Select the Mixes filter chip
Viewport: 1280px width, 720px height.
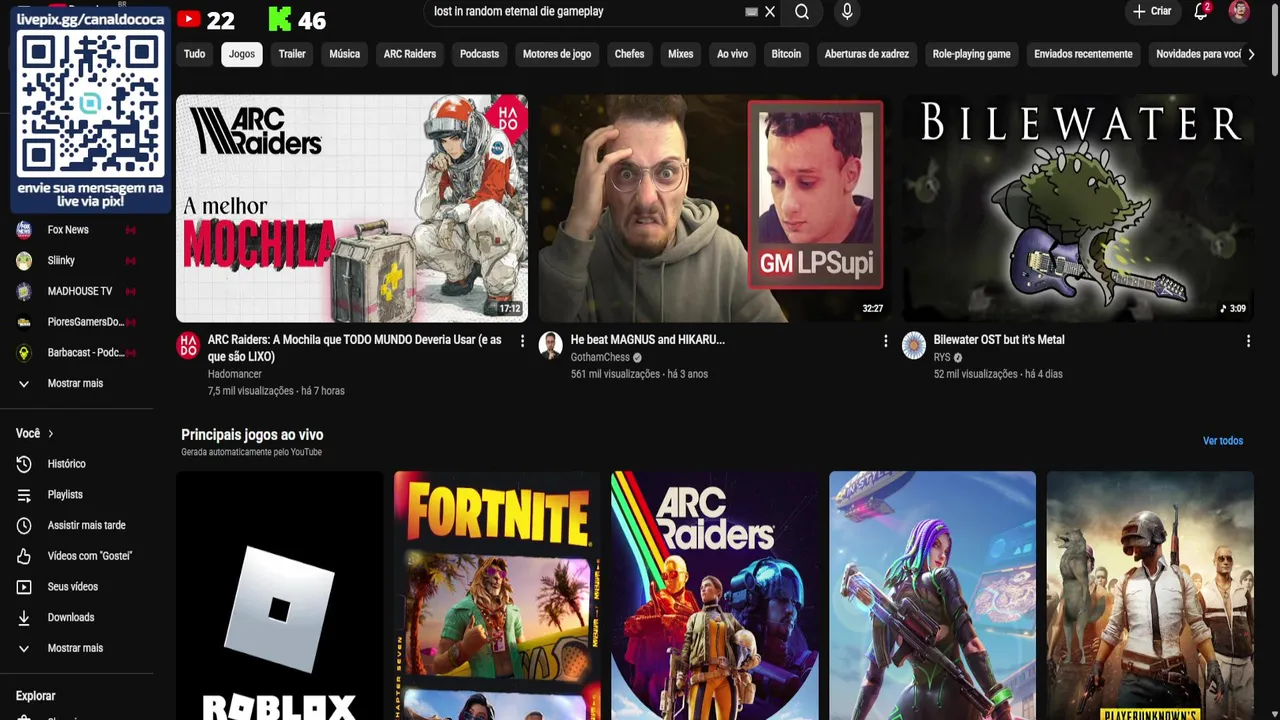681,54
